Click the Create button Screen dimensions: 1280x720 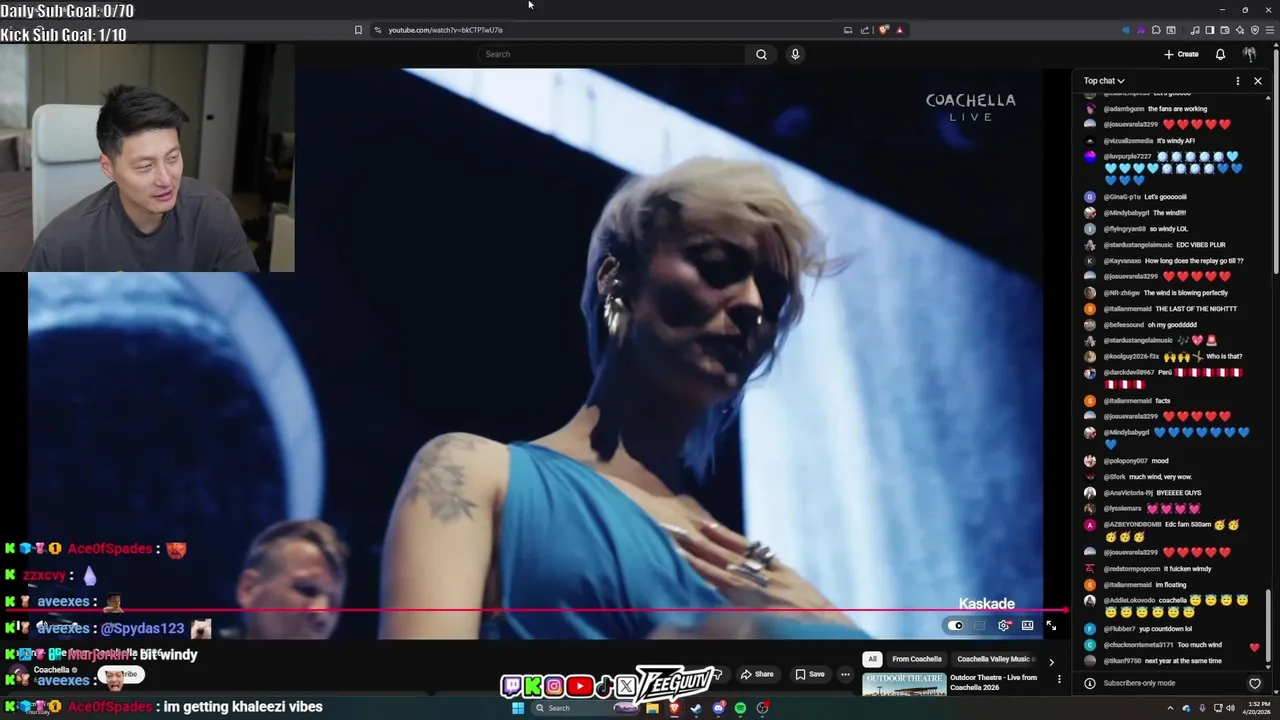[x=1181, y=54]
